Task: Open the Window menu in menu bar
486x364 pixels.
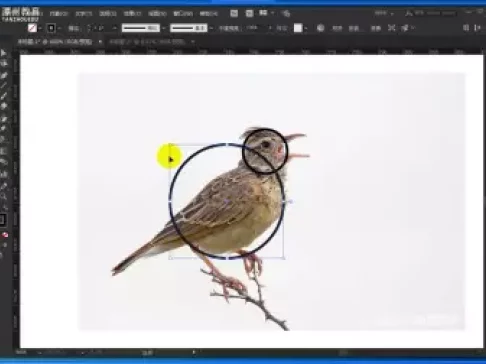Action: 183,14
